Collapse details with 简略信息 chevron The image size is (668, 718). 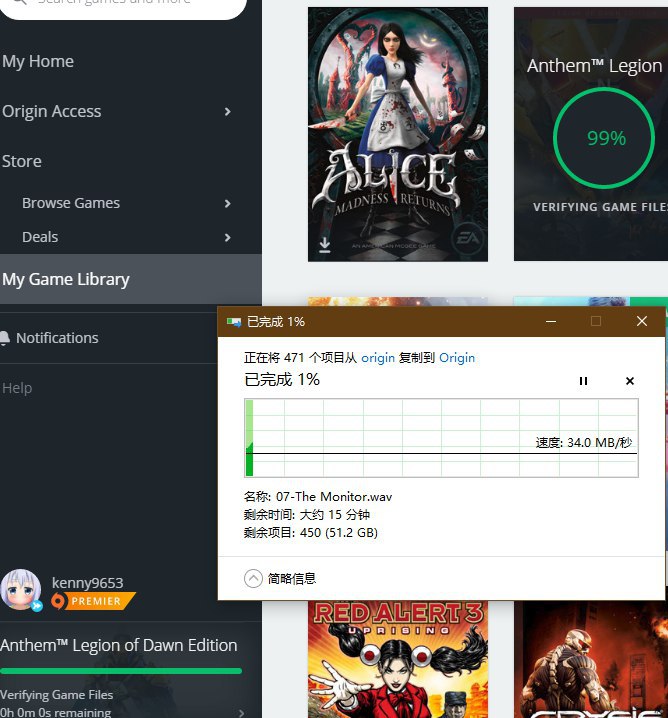pyautogui.click(x=253, y=579)
